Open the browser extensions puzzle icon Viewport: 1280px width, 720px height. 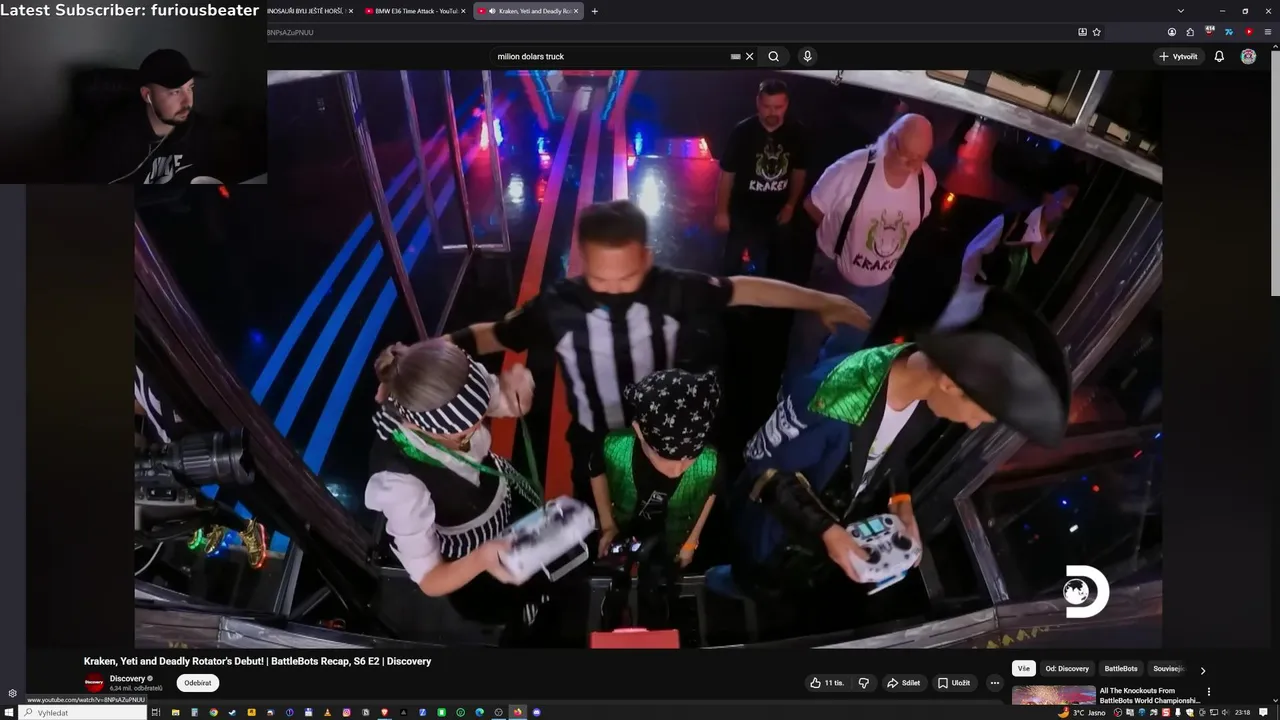(1190, 32)
